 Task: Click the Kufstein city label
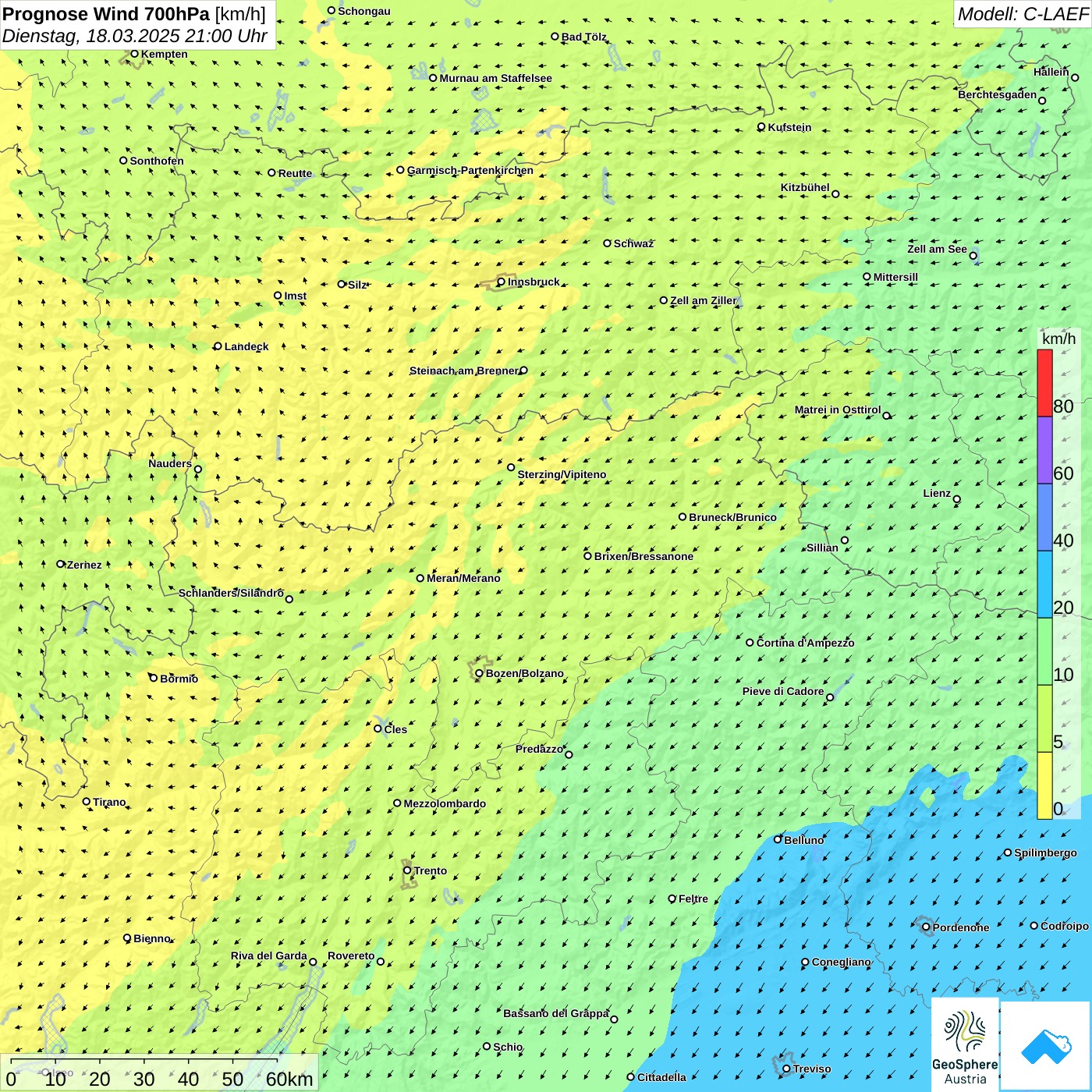click(789, 127)
